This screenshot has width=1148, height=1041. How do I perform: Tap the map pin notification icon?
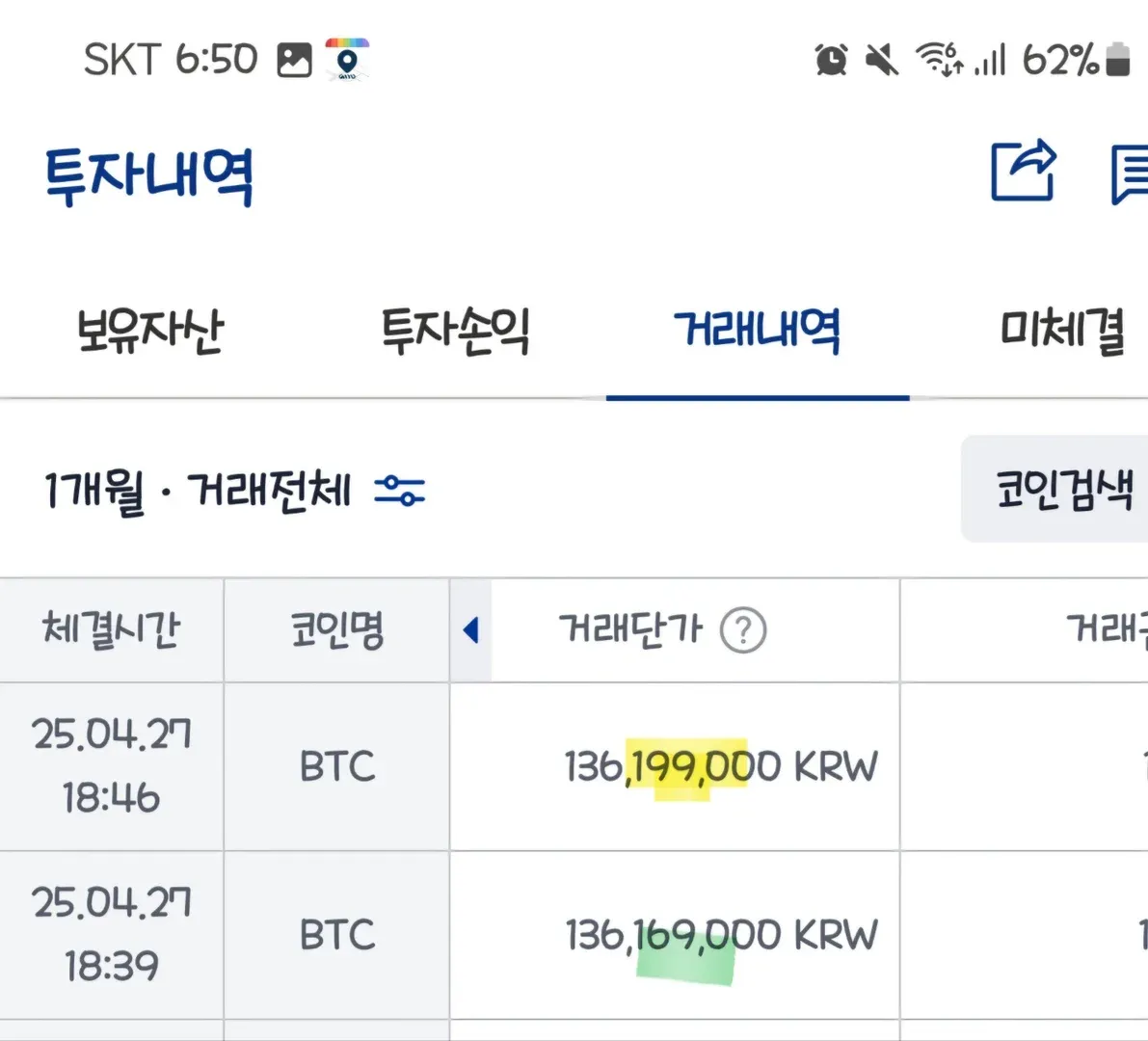pyautogui.click(x=347, y=60)
